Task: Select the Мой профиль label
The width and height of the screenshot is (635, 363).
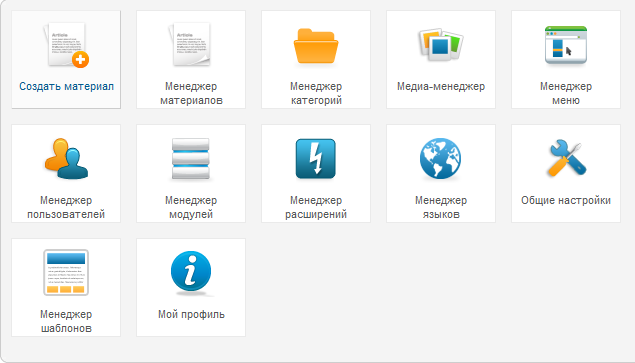Action: tap(191, 314)
